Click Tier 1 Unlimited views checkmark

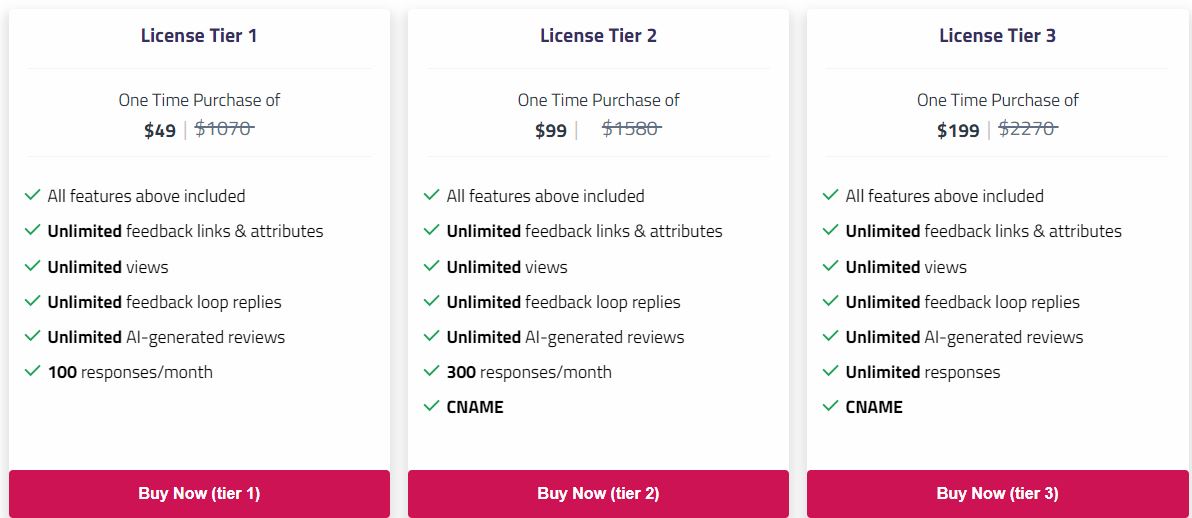pyautogui.click(x=33, y=266)
